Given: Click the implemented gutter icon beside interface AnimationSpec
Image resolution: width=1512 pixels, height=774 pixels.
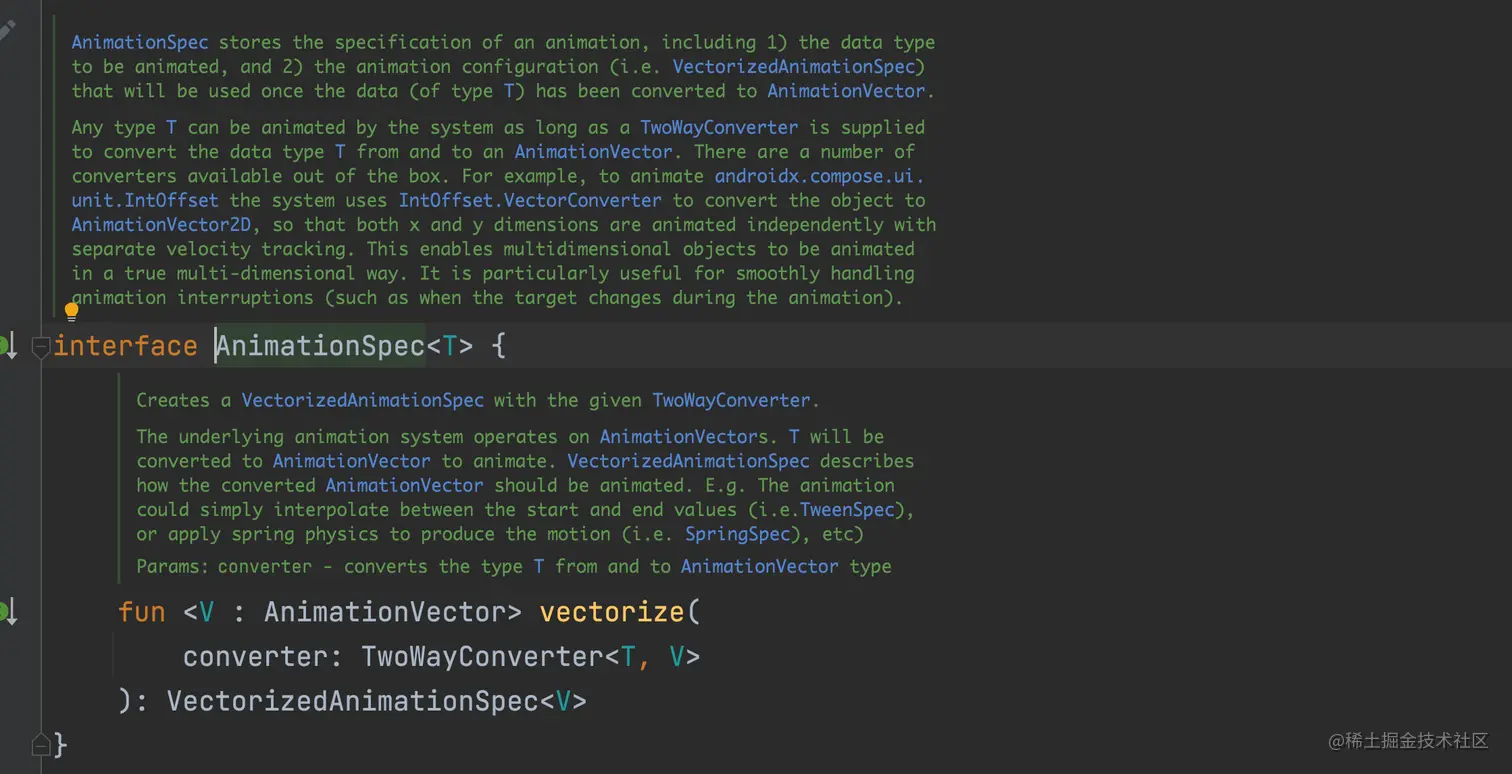Looking at the screenshot, I should click(x=6, y=347).
